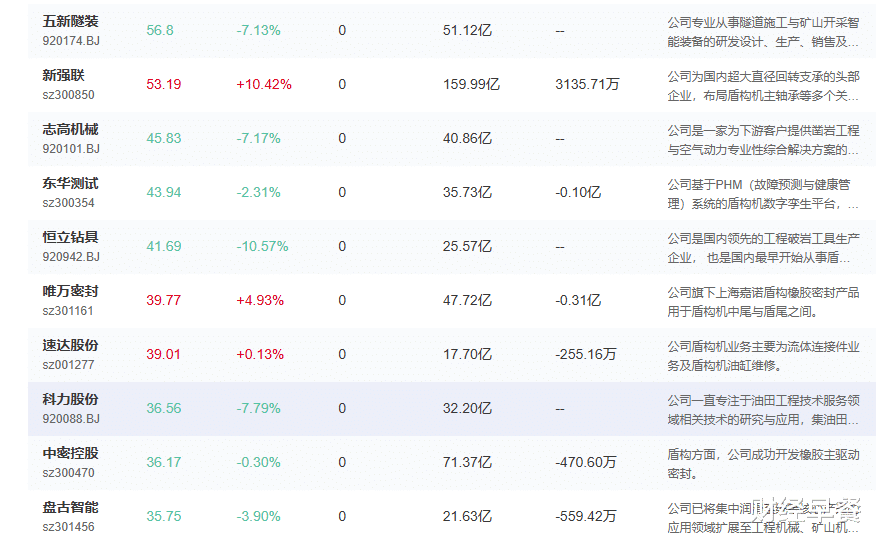Click market cap 17.70亿
The image size is (876, 543).
coord(467,354)
